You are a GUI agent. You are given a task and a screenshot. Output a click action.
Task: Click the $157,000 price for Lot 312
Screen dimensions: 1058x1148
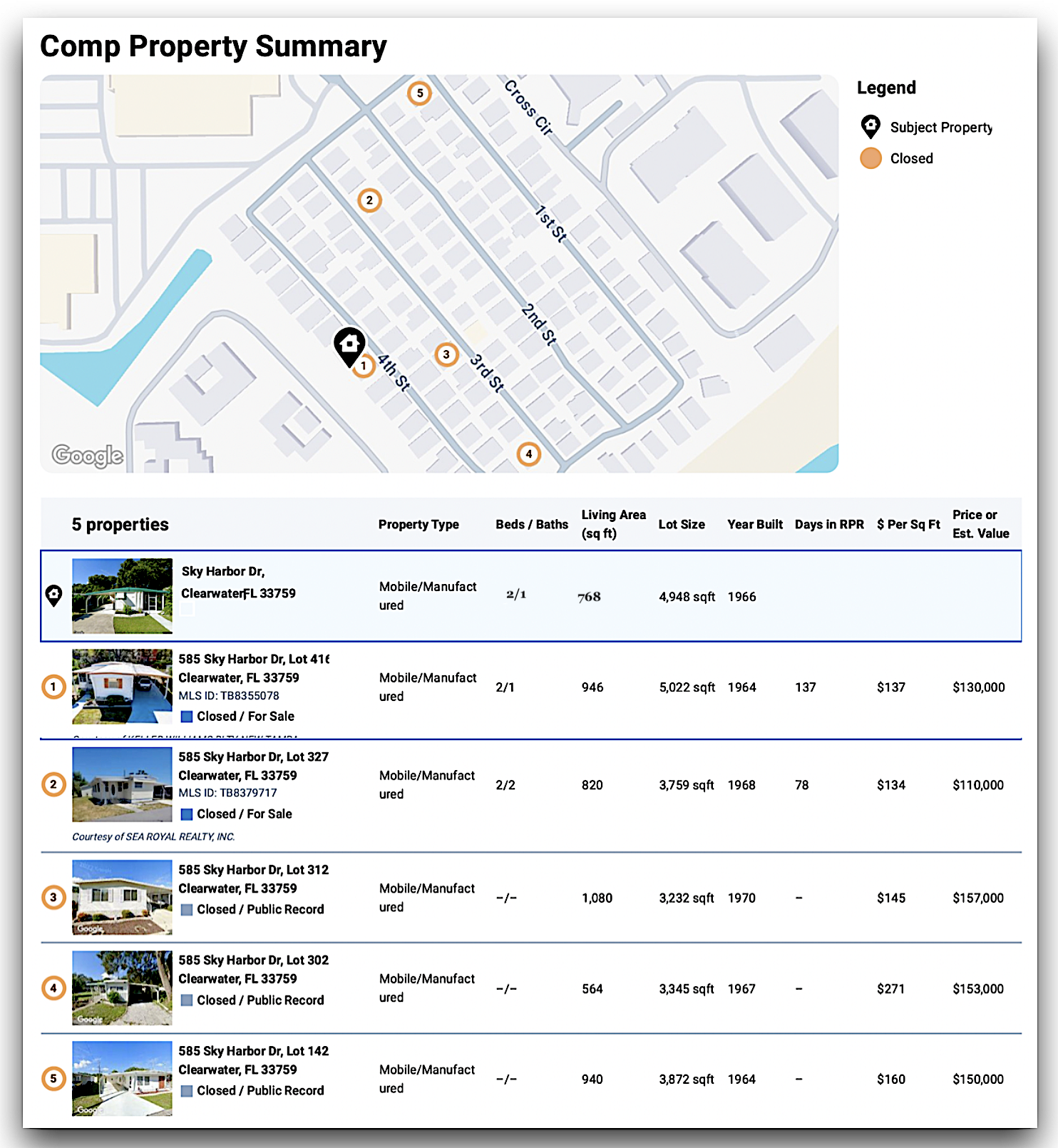click(978, 898)
